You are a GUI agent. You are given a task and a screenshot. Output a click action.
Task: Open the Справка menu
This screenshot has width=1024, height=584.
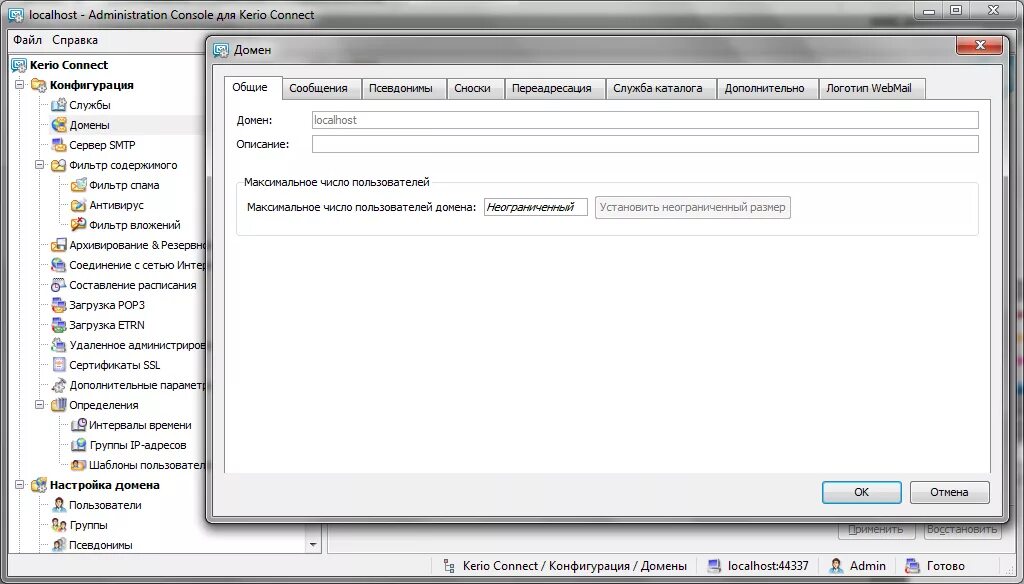point(75,40)
